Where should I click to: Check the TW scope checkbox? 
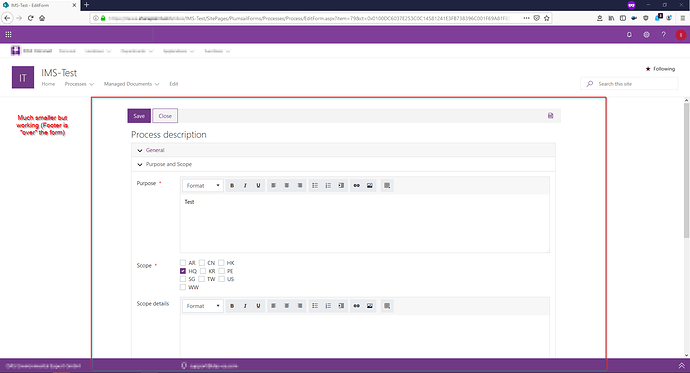tap(202, 279)
